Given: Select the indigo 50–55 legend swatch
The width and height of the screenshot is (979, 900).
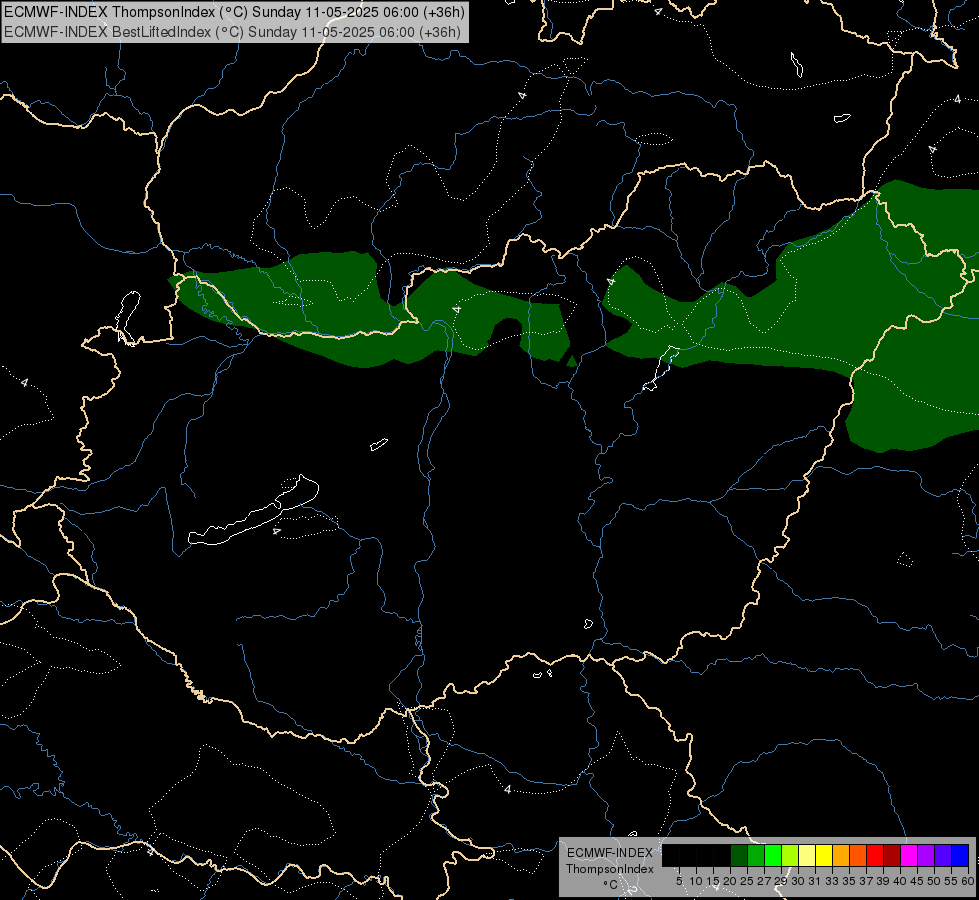Looking at the screenshot, I should [x=943, y=855].
